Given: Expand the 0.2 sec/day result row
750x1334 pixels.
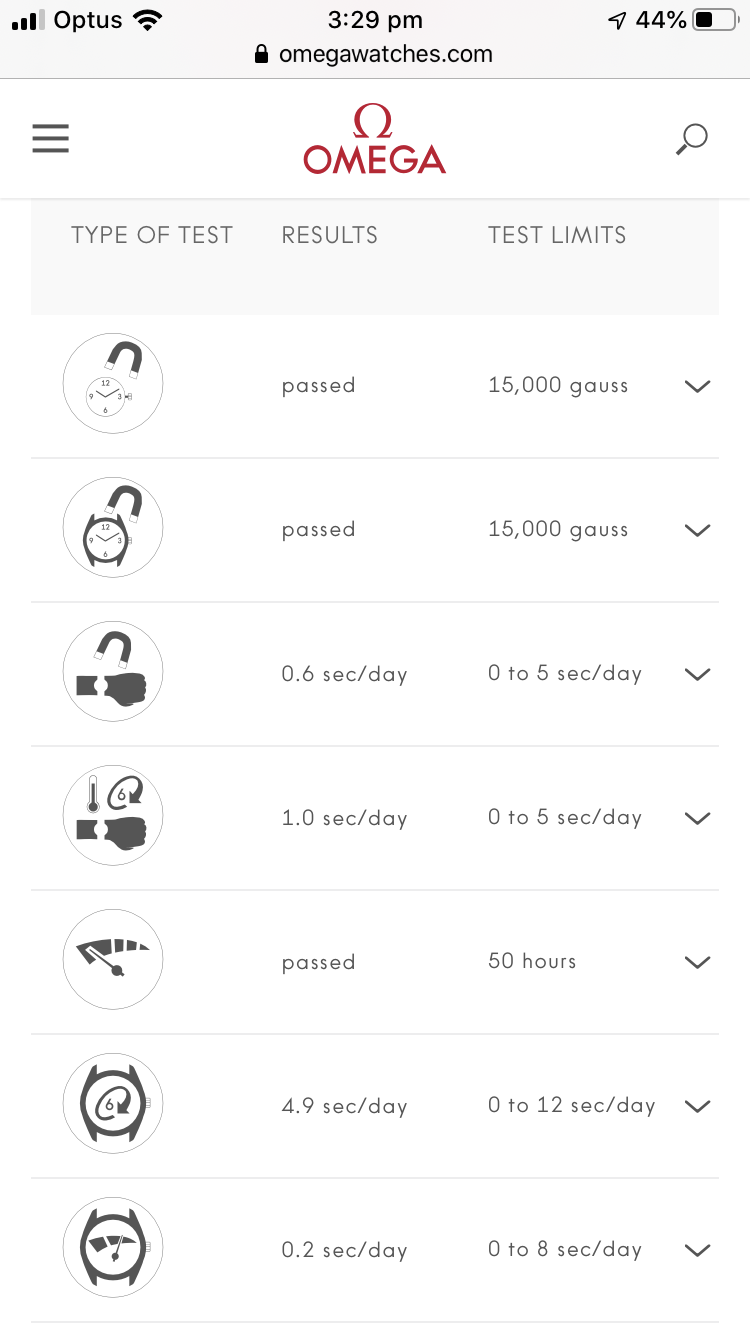Looking at the screenshot, I should 696,1250.
